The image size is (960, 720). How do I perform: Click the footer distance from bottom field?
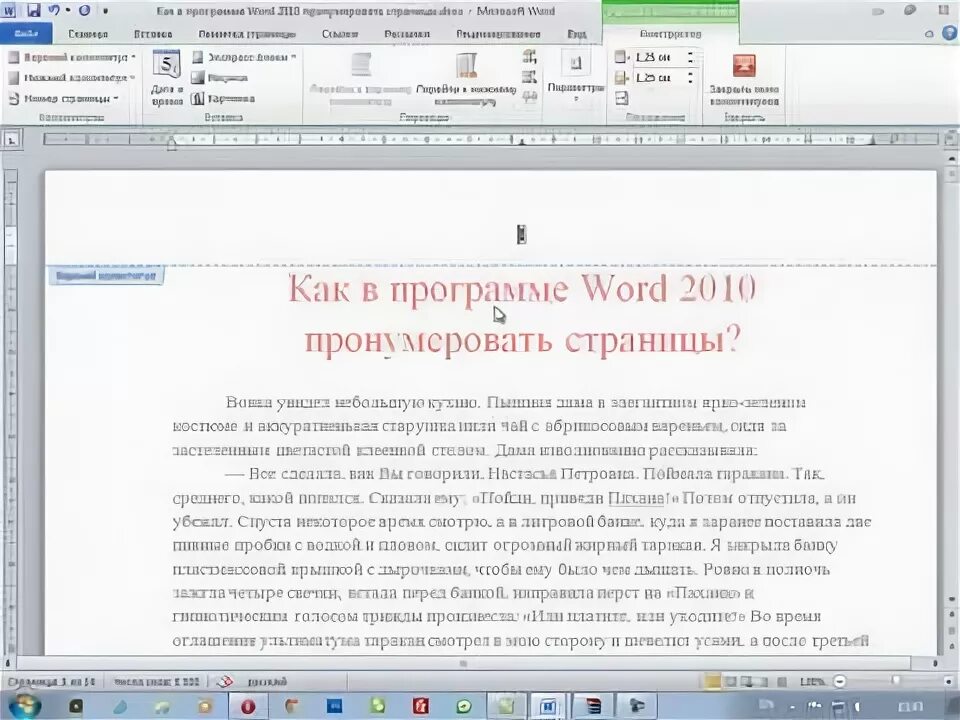pos(658,78)
